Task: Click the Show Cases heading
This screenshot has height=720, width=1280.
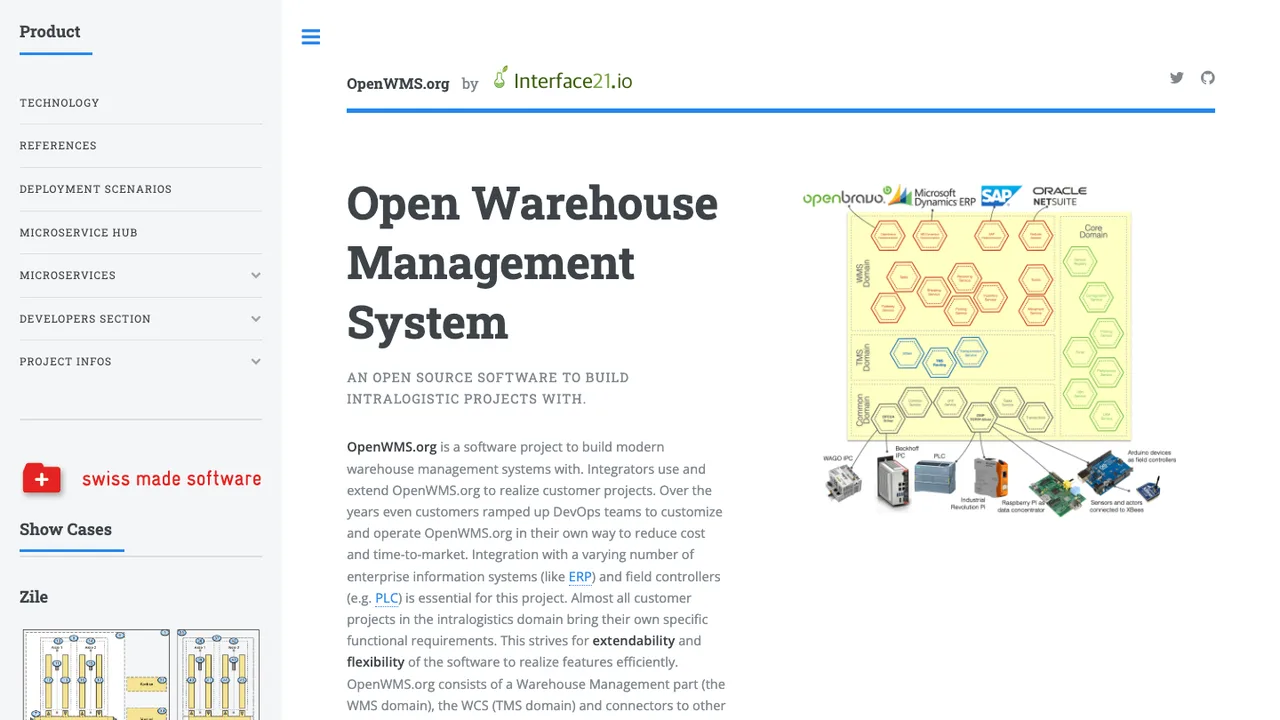Action: coord(66,530)
